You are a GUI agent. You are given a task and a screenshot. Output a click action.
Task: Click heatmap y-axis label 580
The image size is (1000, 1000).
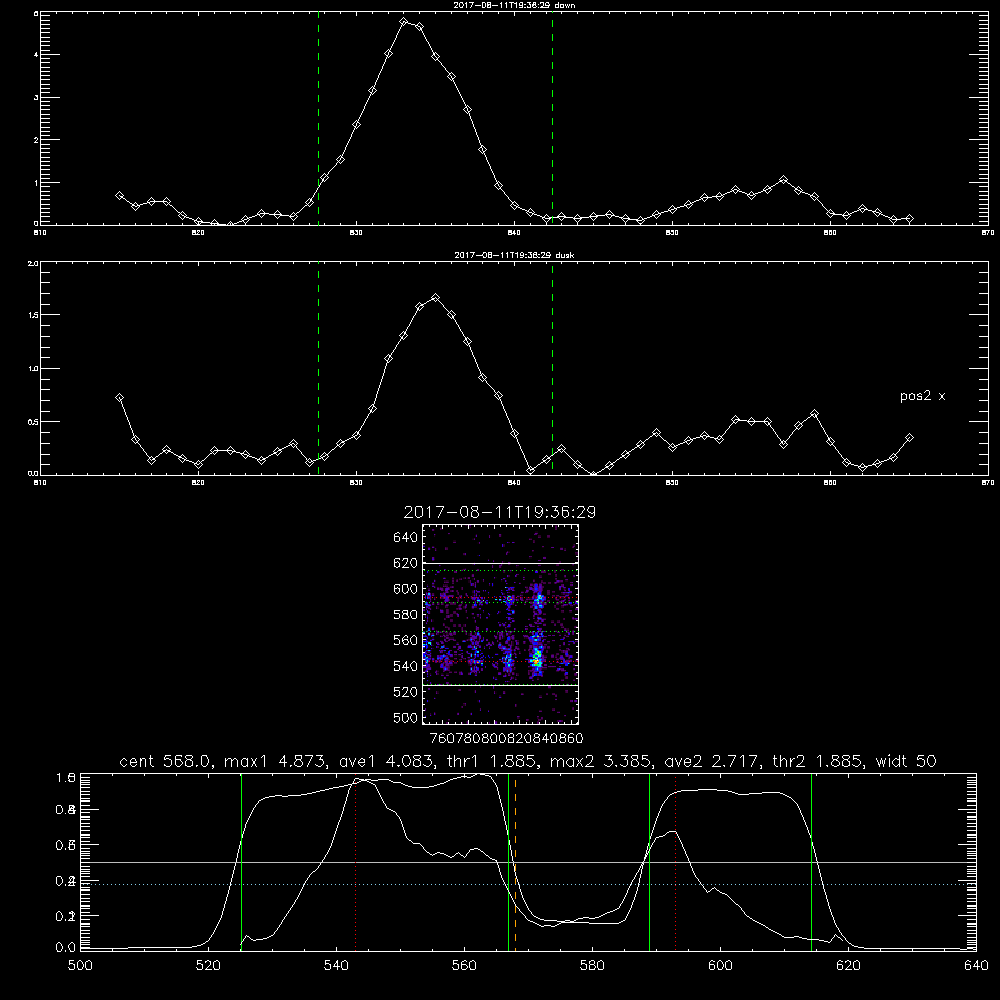point(406,615)
